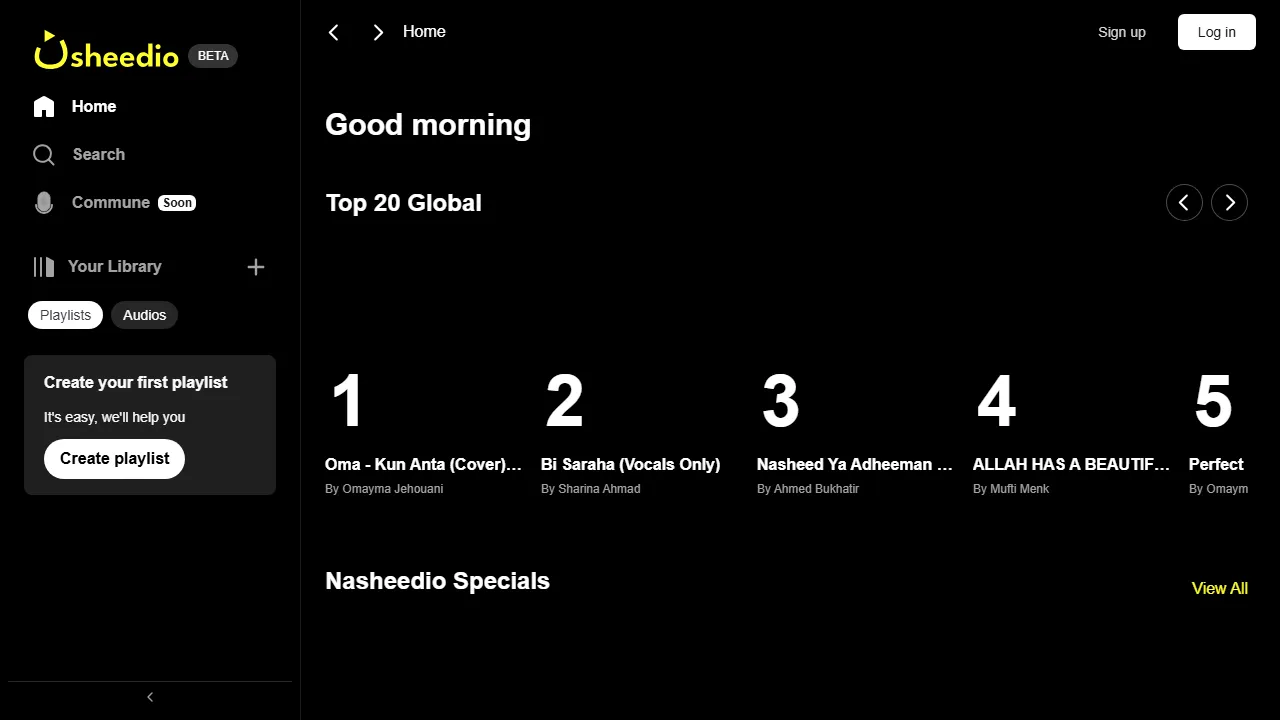Screen dimensions: 1280x720
Task: Click the Log in button
Action: 1216,32
